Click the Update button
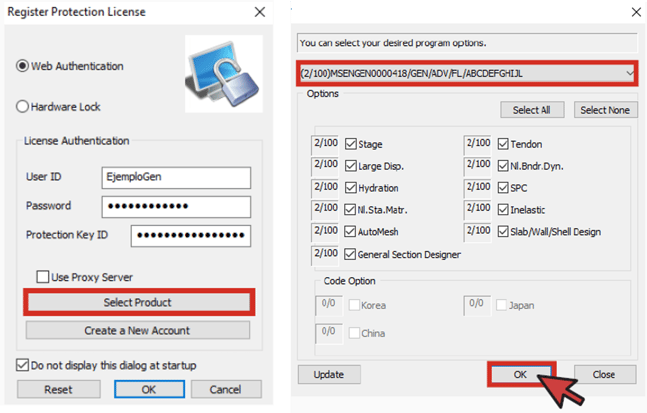This screenshot has height=413, width=647. click(x=328, y=374)
